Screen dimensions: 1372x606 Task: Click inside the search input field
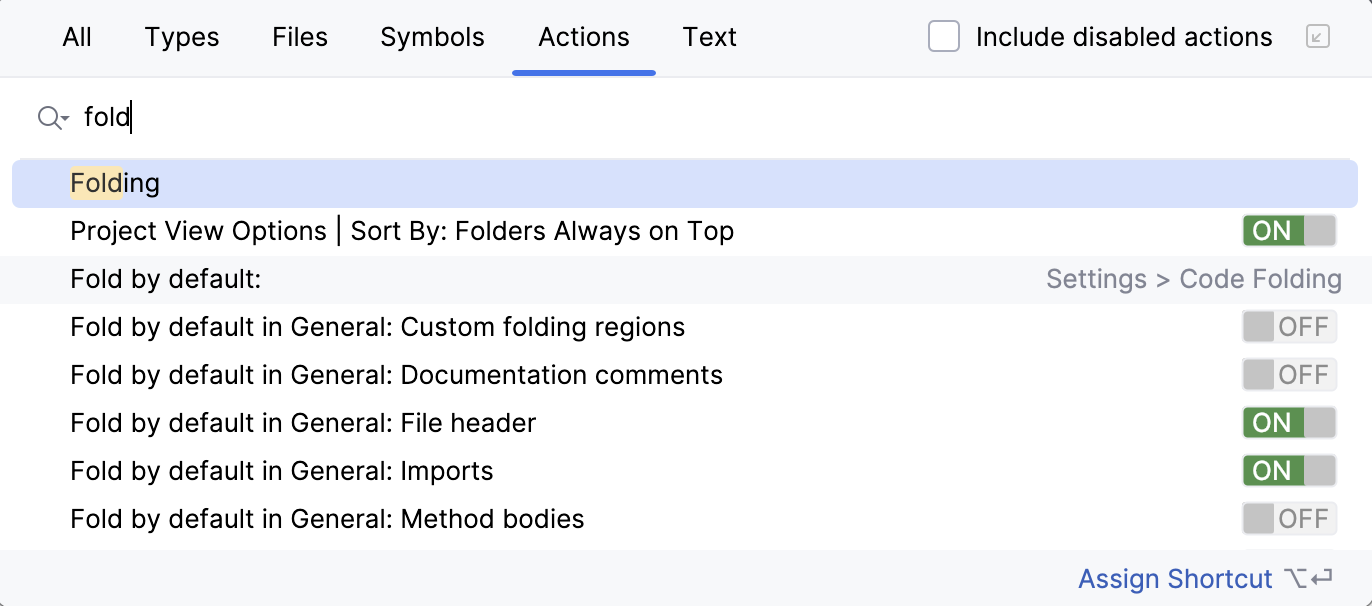300,117
